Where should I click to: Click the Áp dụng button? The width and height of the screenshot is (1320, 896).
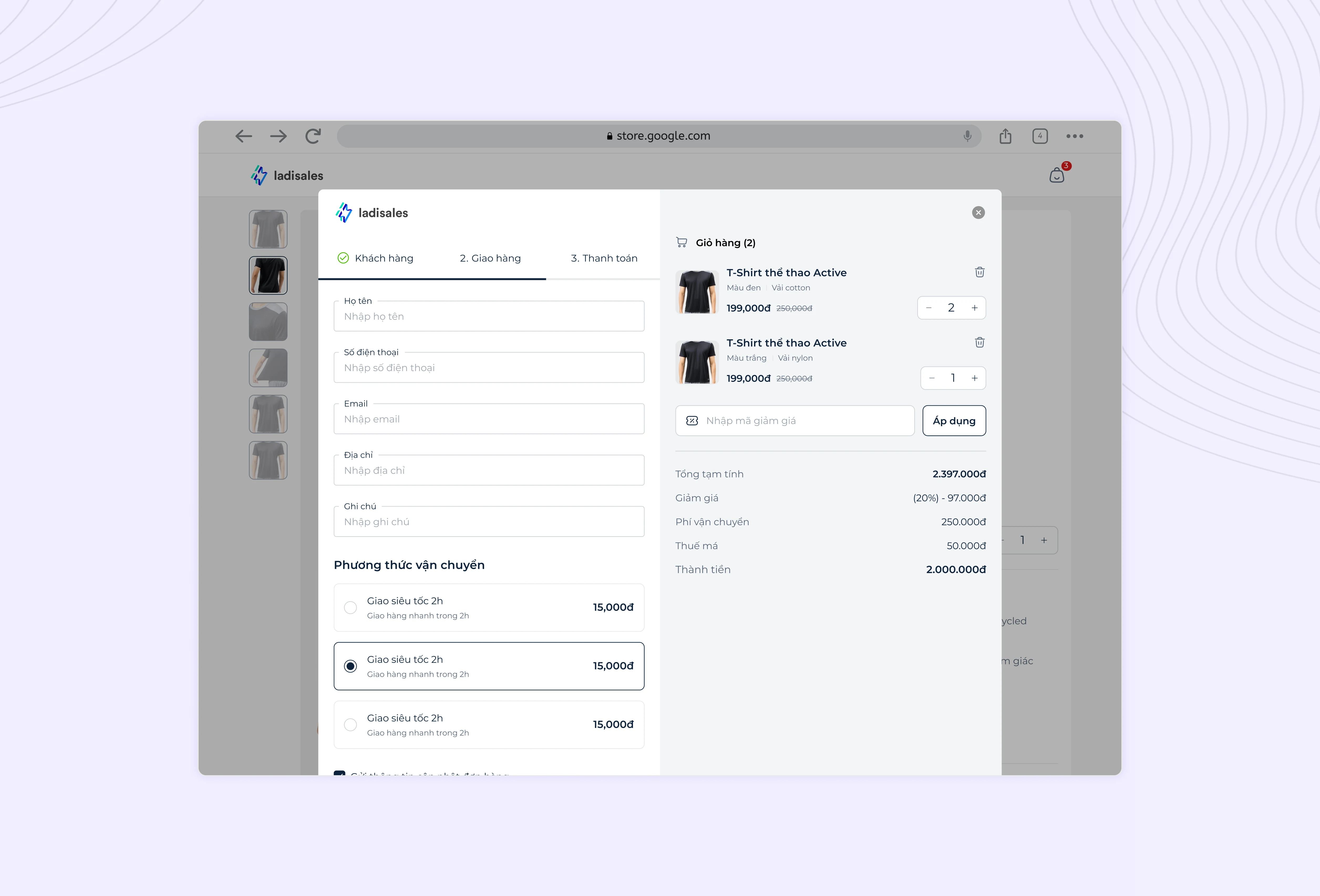coord(954,421)
